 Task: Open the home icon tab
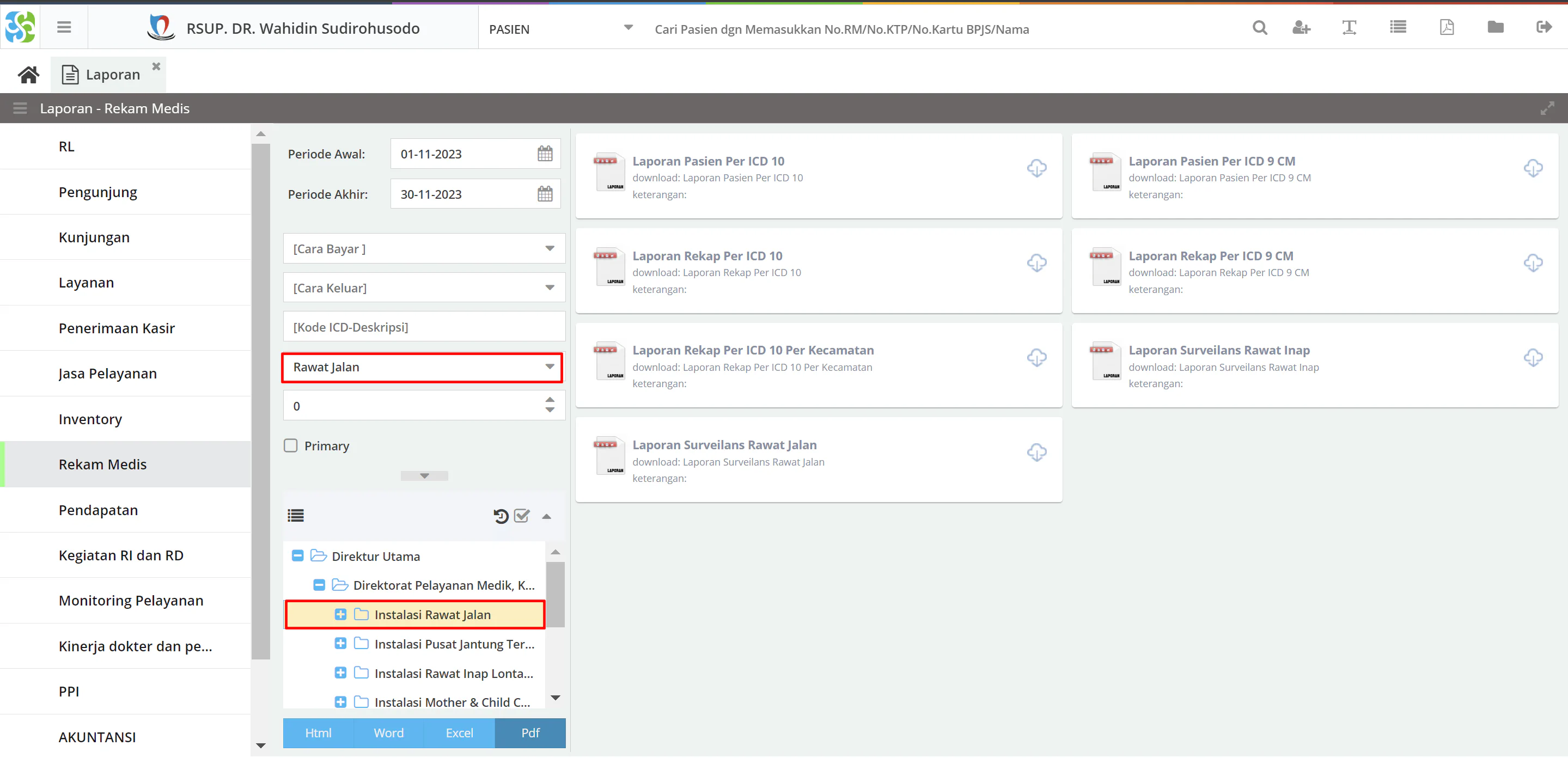[28, 75]
